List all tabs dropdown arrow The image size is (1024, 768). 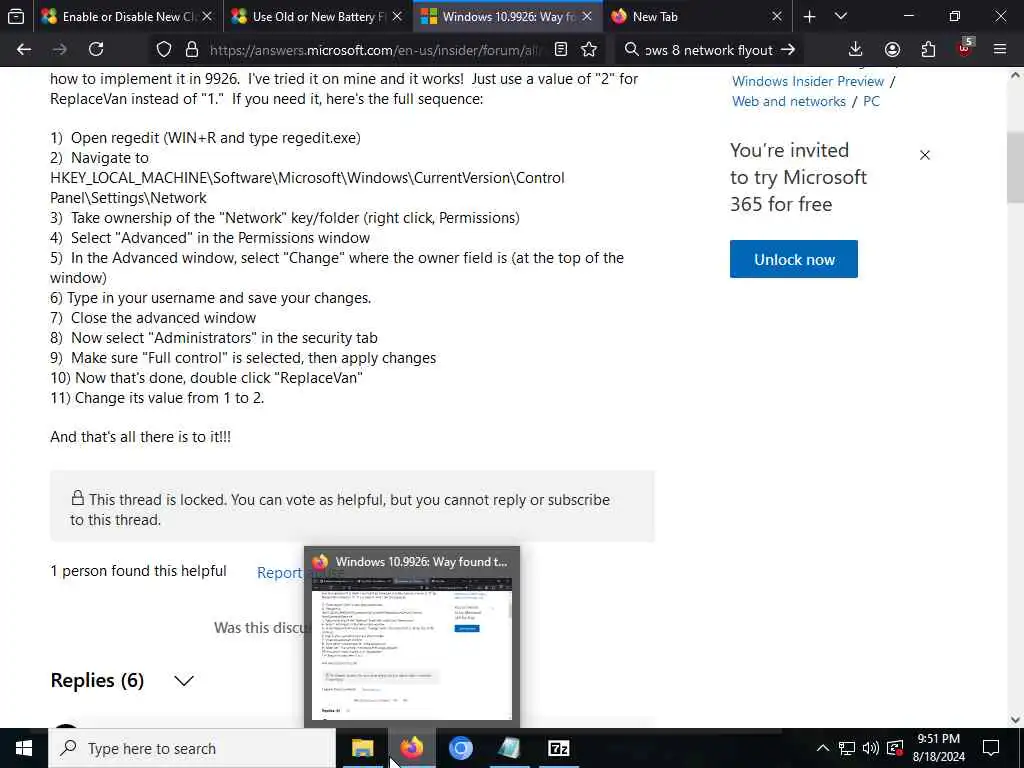(841, 17)
